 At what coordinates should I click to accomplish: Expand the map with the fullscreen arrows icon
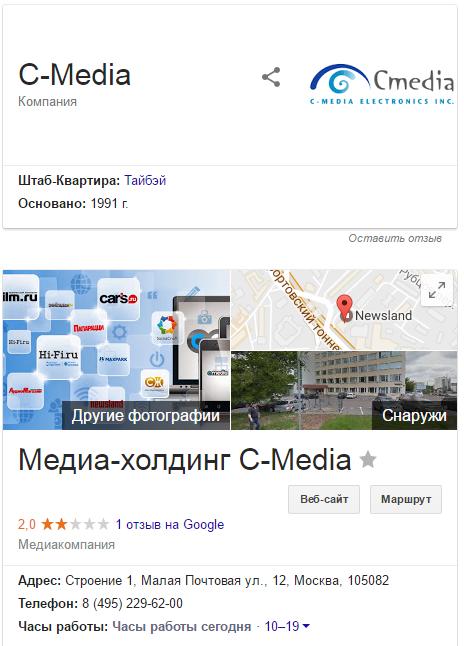pos(437,290)
